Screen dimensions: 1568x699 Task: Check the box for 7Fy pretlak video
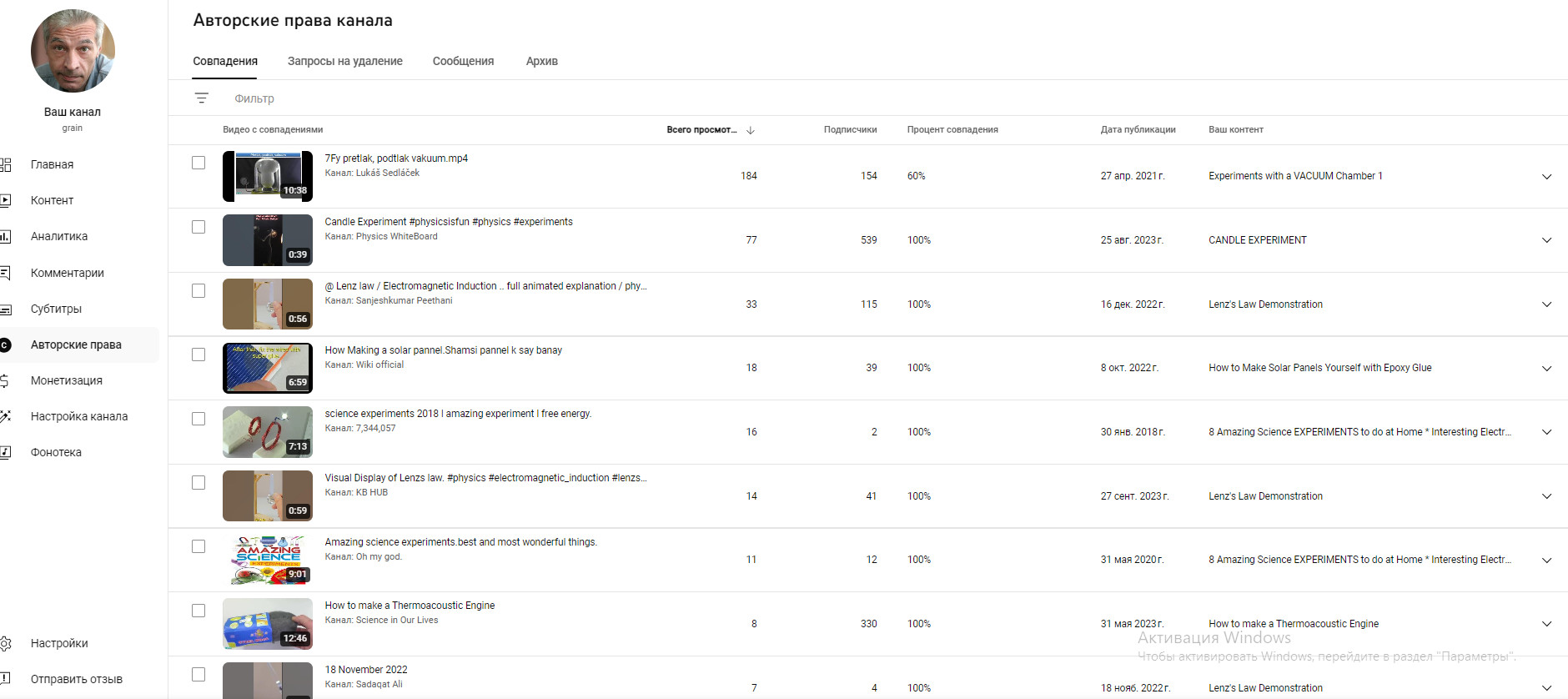(199, 163)
